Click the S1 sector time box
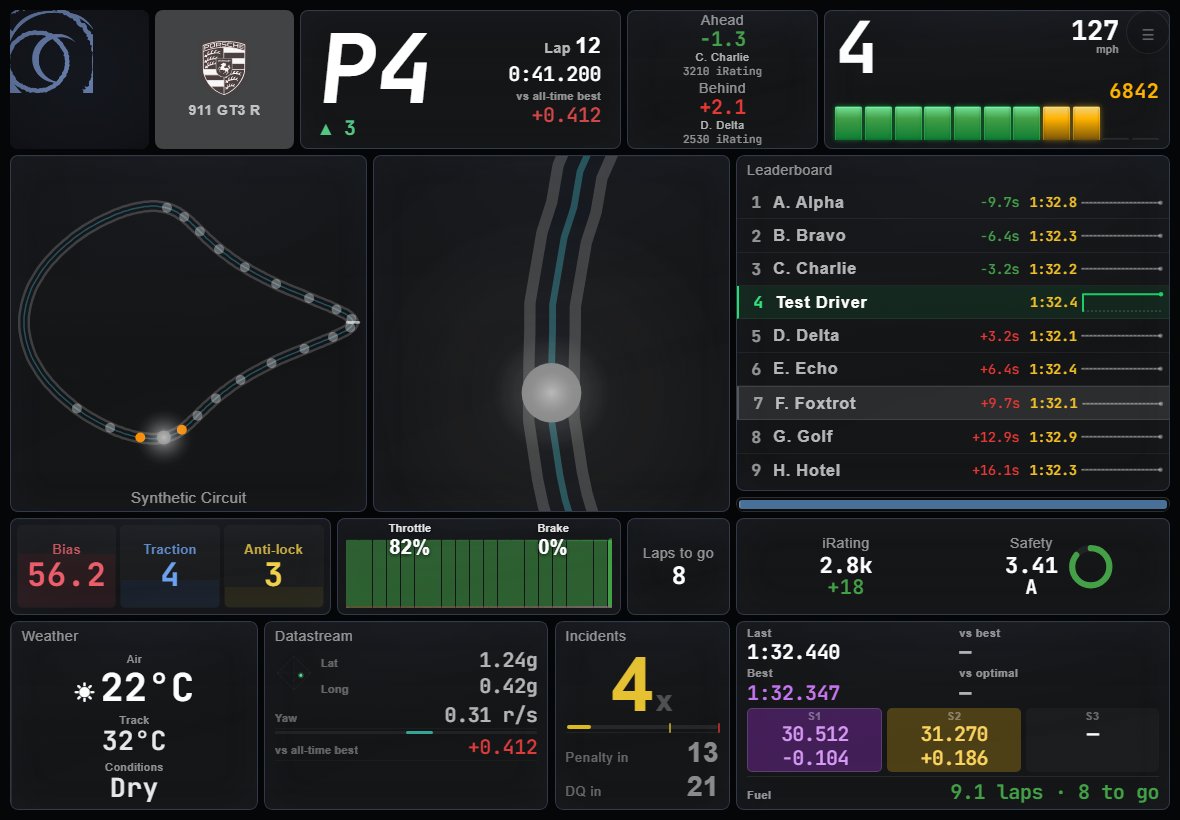The image size is (1180, 820). [814, 740]
